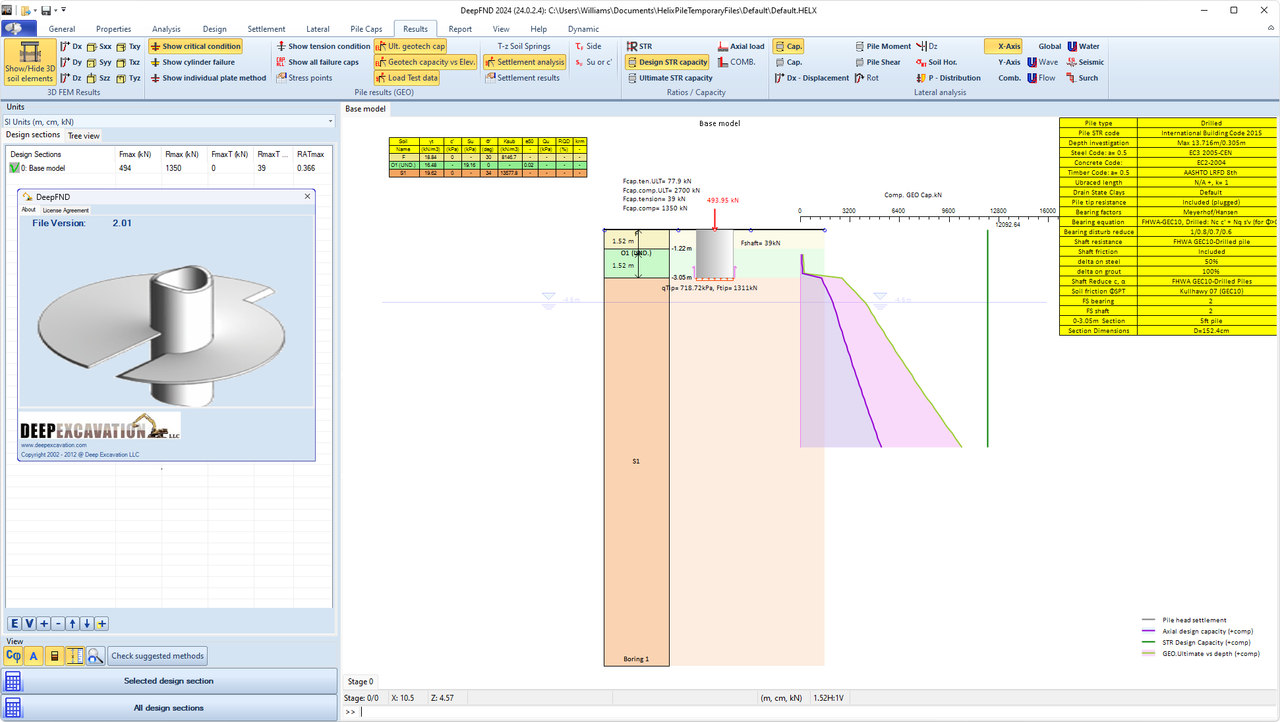Toggle Ult. geotech cap display
The width and height of the screenshot is (1280, 722).
411,46
